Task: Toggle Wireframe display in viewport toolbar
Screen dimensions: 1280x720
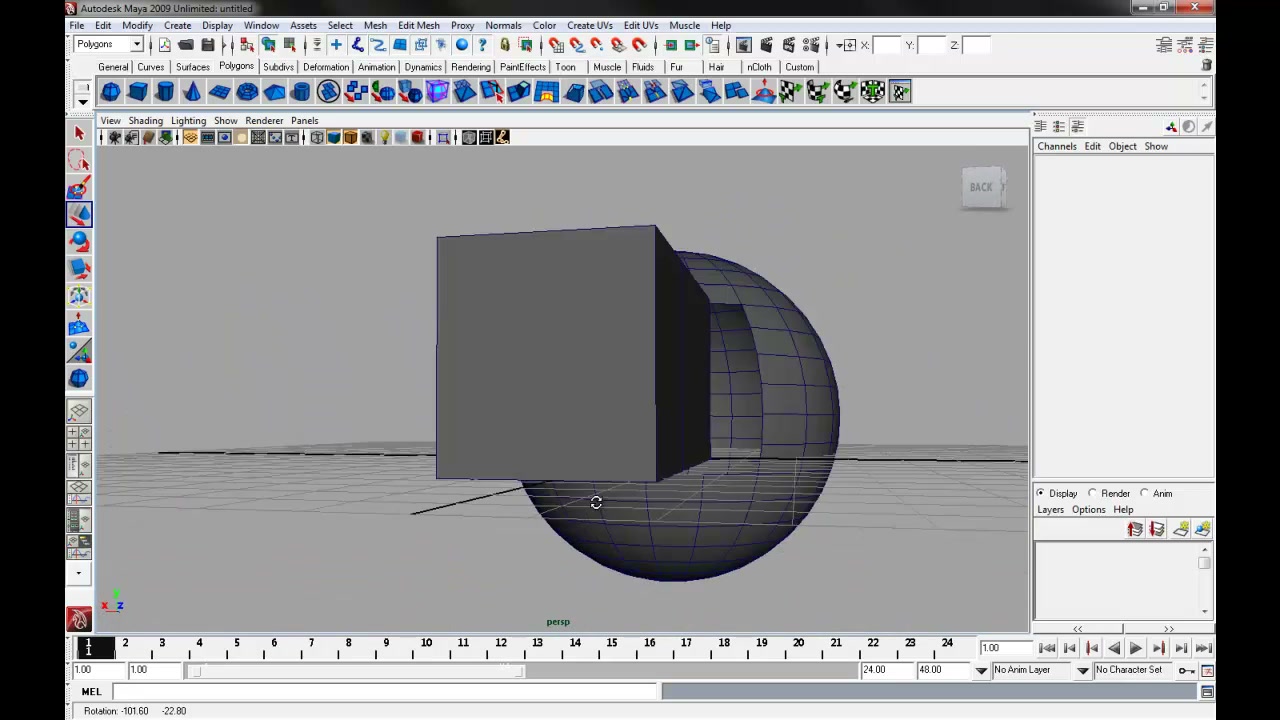Action: pyautogui.click(x=317, y=138)
